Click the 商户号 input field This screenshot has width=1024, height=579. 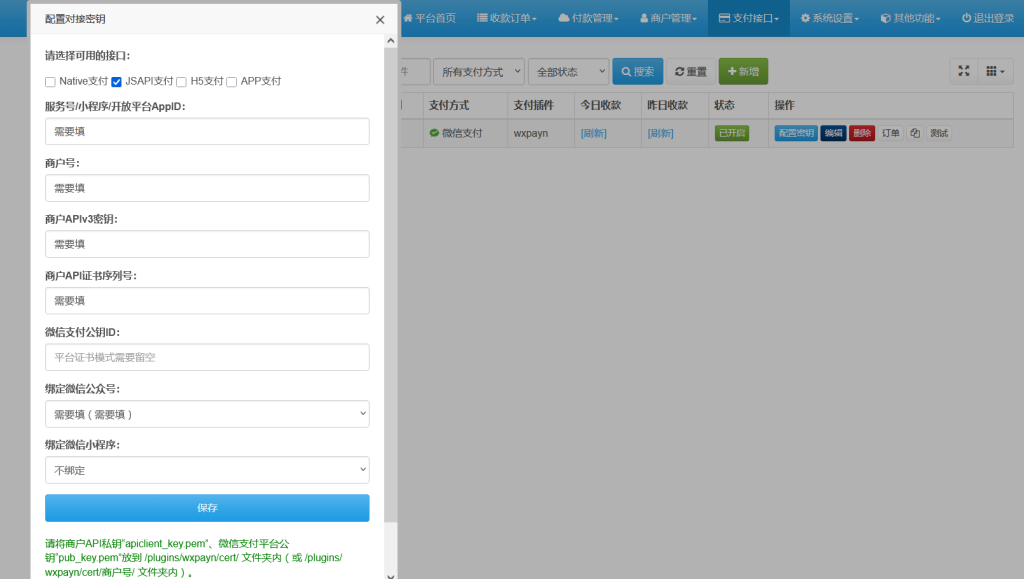(207, 187)
